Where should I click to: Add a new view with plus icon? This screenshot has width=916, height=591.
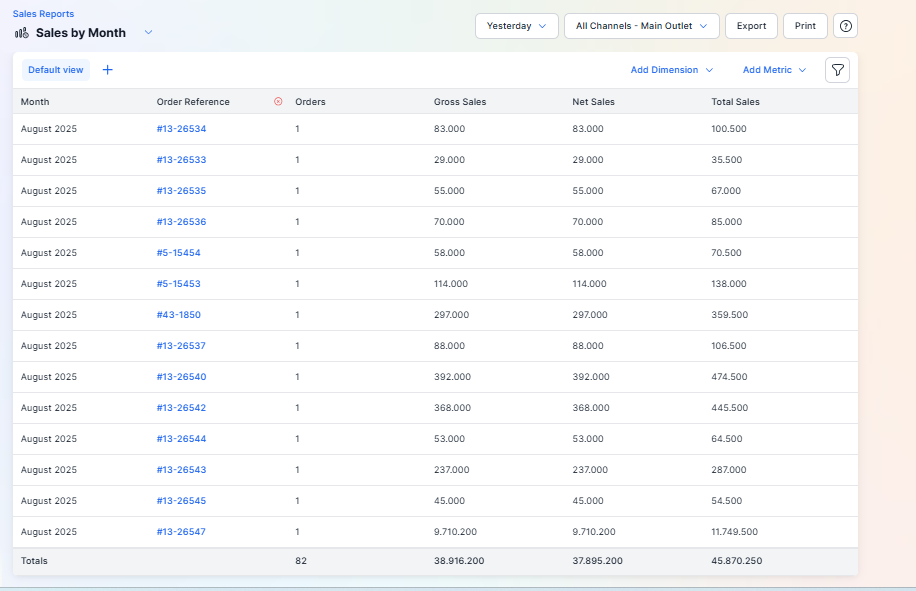pos(108,70)
